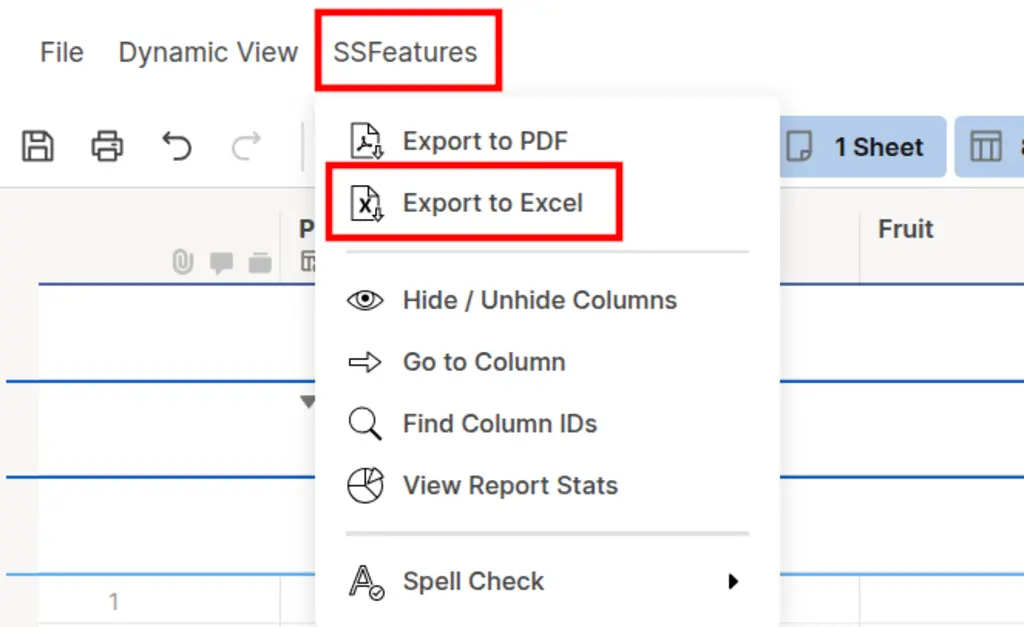Collapse the row disclosure triangle
This screenshot has width=1024, height=627.
tap(308, 401)
